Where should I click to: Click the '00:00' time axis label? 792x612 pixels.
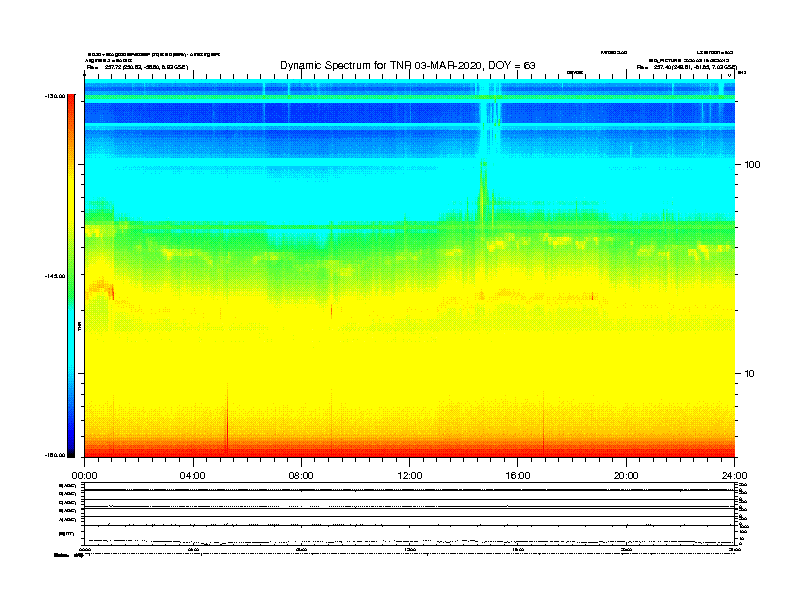[x=84, y=476]
